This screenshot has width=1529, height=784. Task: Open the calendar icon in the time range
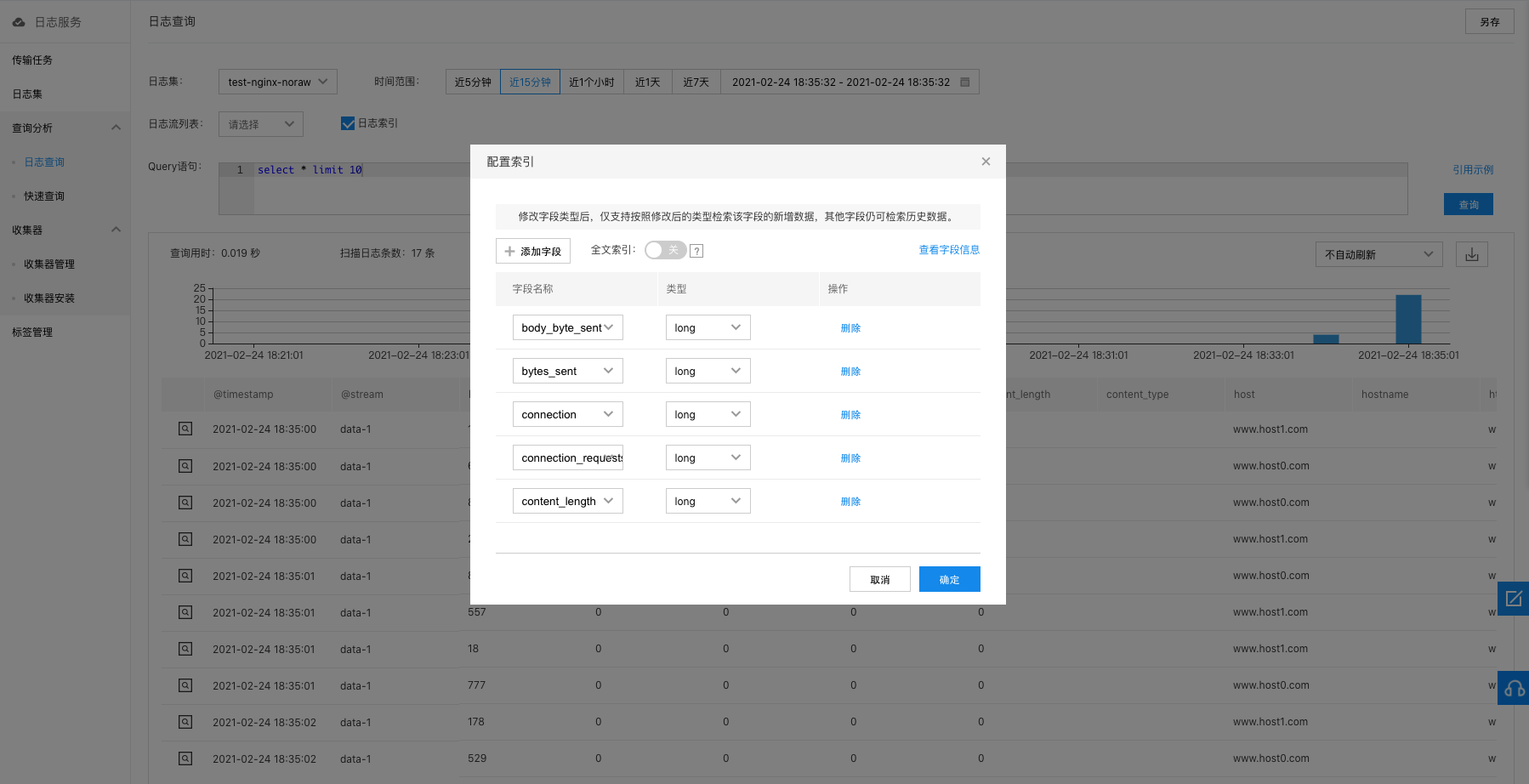pyautogui.click(x=965, y=82)
